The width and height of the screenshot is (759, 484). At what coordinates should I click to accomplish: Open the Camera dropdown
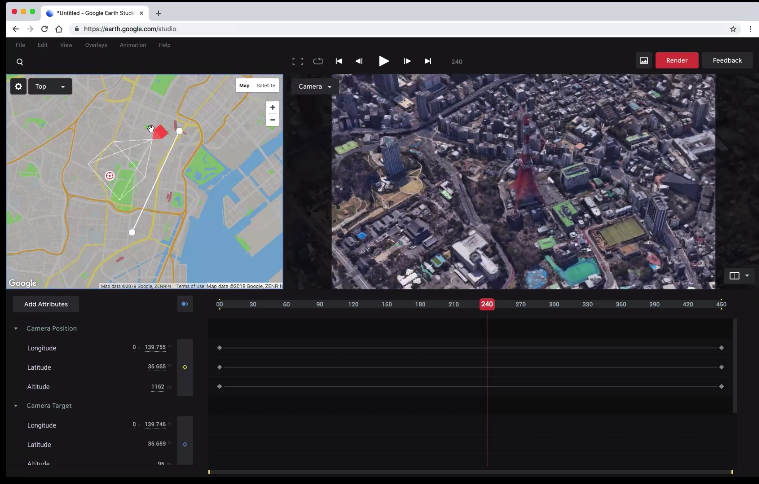[315, 87]
